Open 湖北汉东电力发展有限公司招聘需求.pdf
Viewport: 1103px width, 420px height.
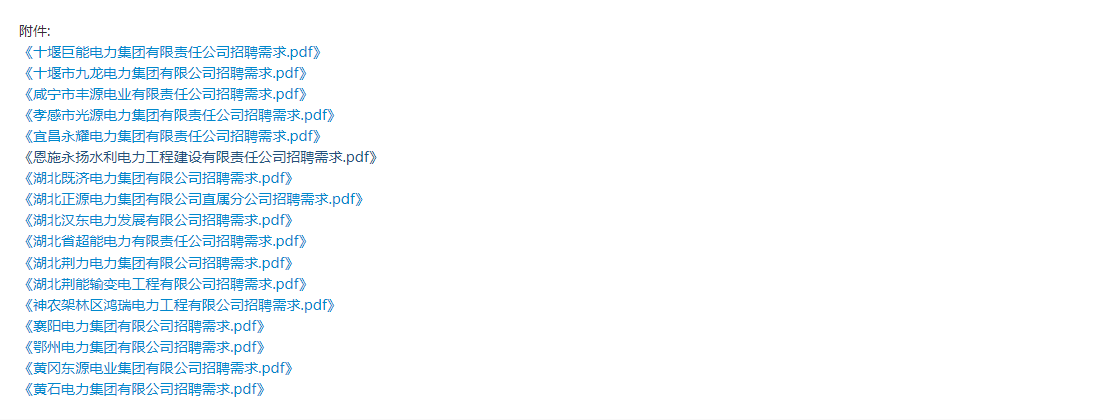[x=157, y=220]
